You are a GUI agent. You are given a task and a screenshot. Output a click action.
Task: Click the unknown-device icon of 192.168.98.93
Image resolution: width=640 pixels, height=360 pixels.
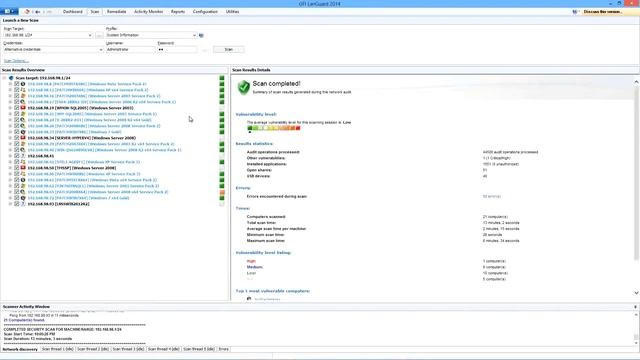point(23,204)
